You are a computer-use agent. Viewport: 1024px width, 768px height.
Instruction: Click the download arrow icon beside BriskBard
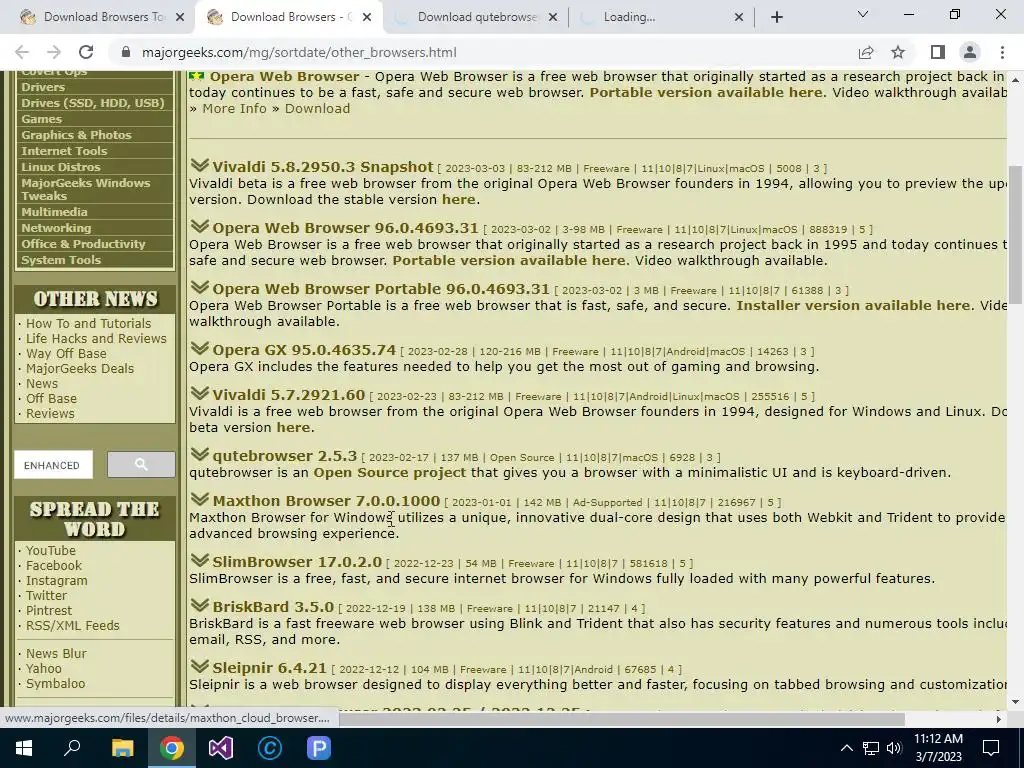point(199,605)
